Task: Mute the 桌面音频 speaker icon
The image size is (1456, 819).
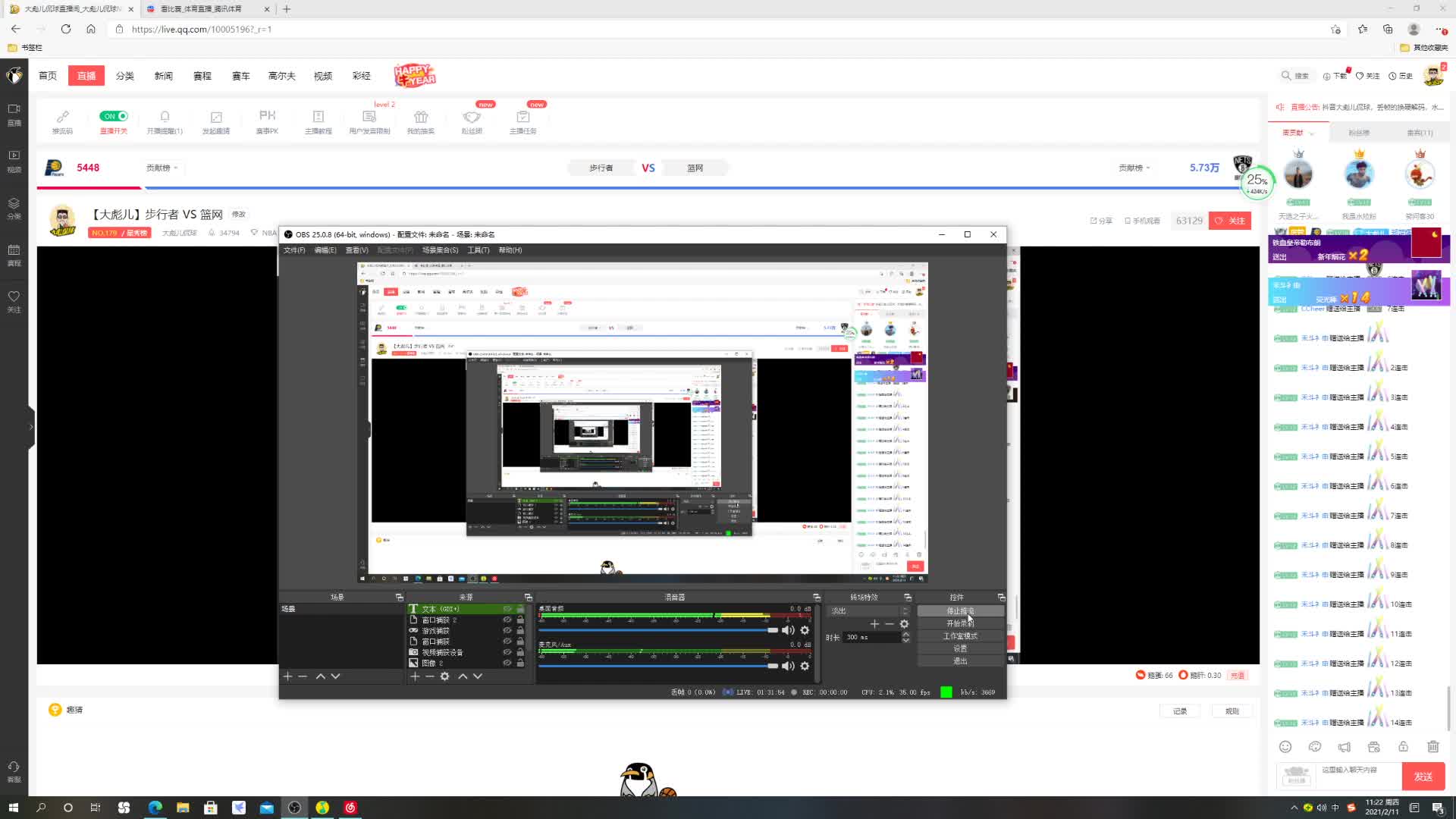Action: tap(788, 630)
